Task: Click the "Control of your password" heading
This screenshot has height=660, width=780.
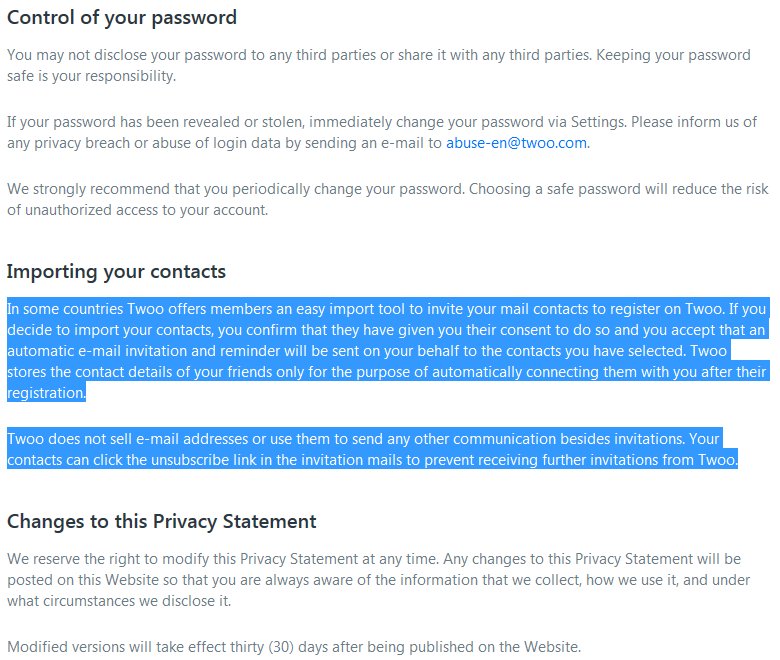Action: (122, 18)
